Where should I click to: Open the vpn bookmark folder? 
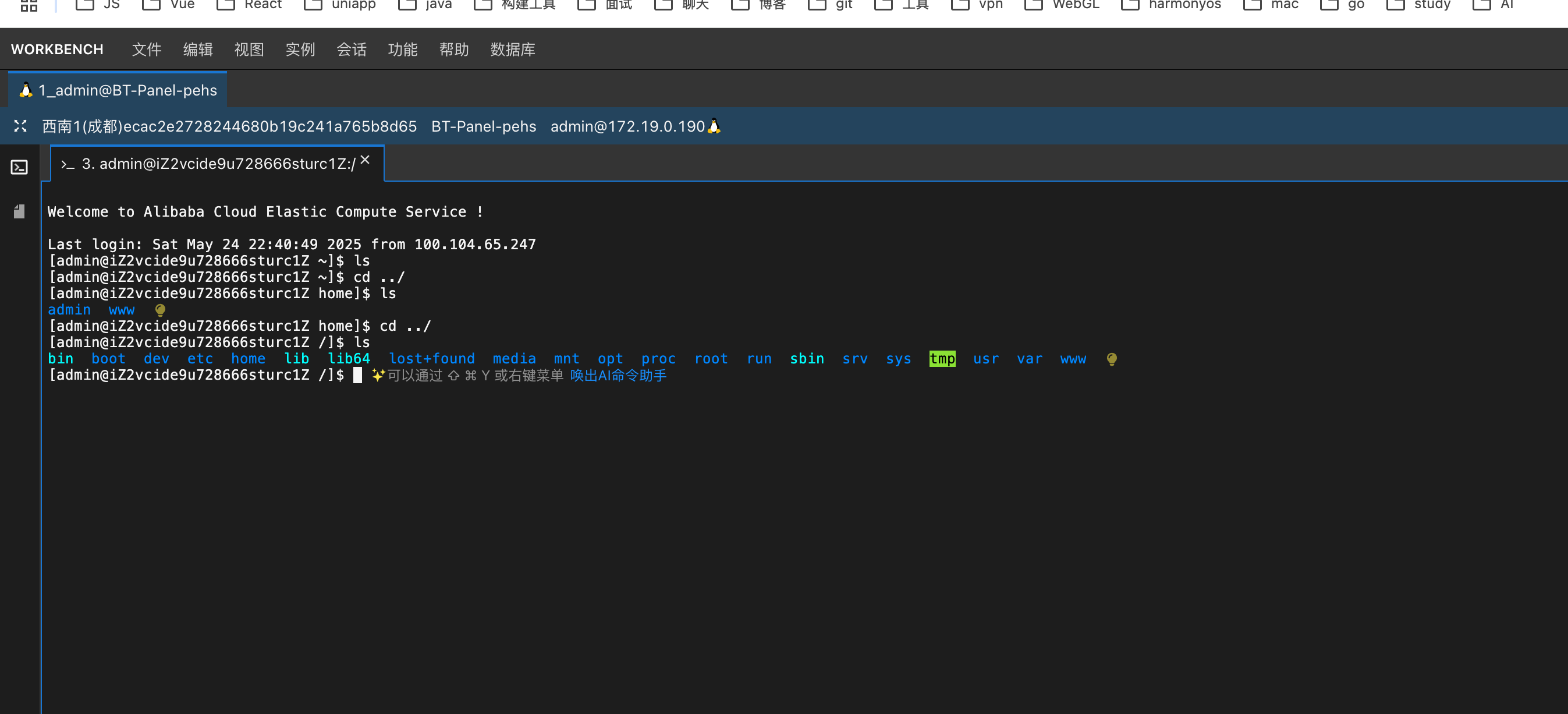pos(976,5)
